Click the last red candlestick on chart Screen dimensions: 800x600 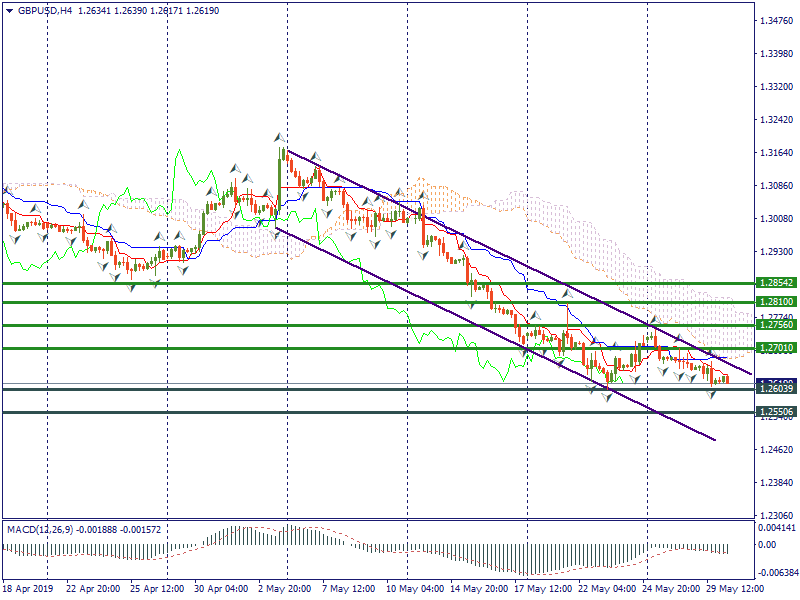(726, 379)
